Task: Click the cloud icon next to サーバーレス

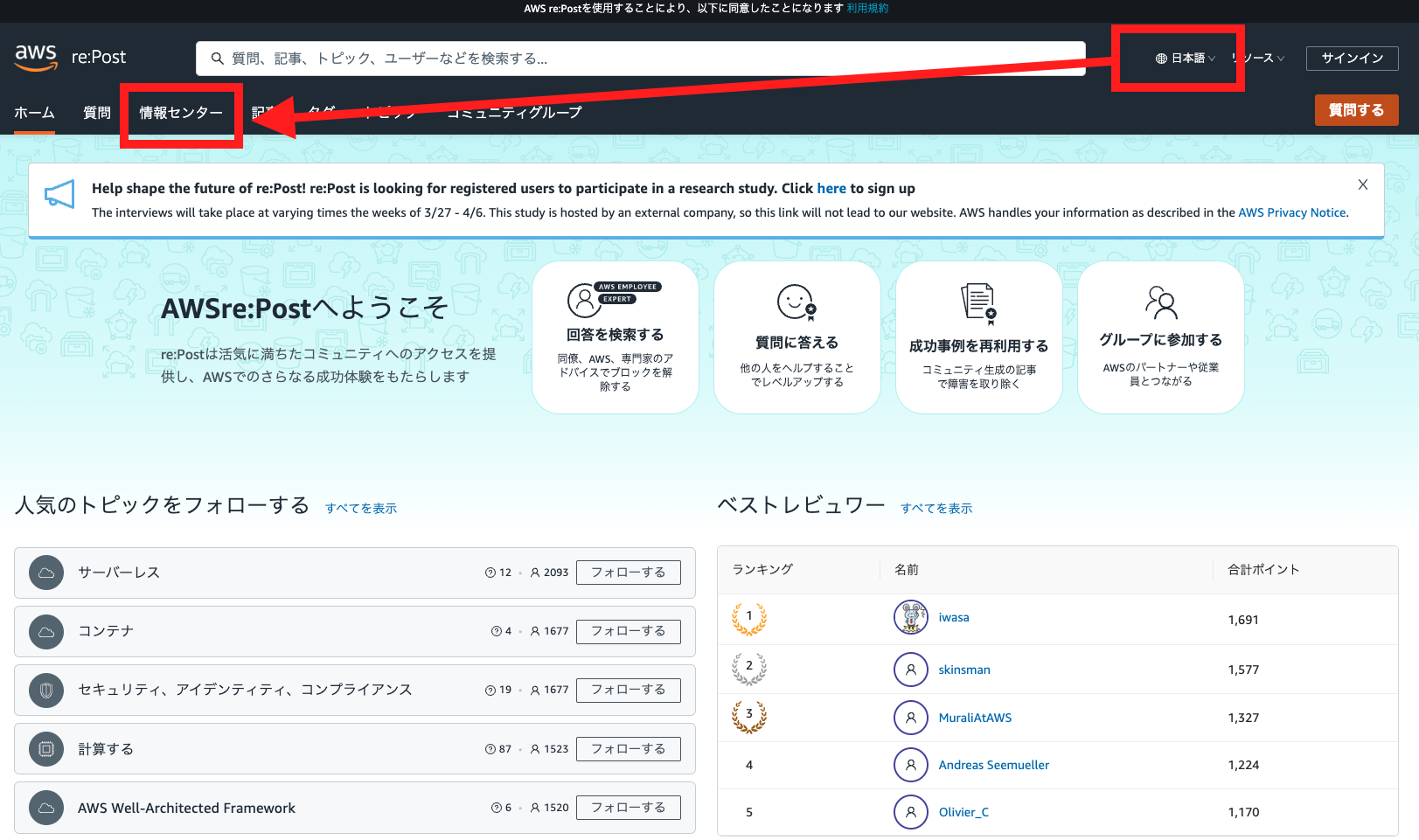Action: 45,573
